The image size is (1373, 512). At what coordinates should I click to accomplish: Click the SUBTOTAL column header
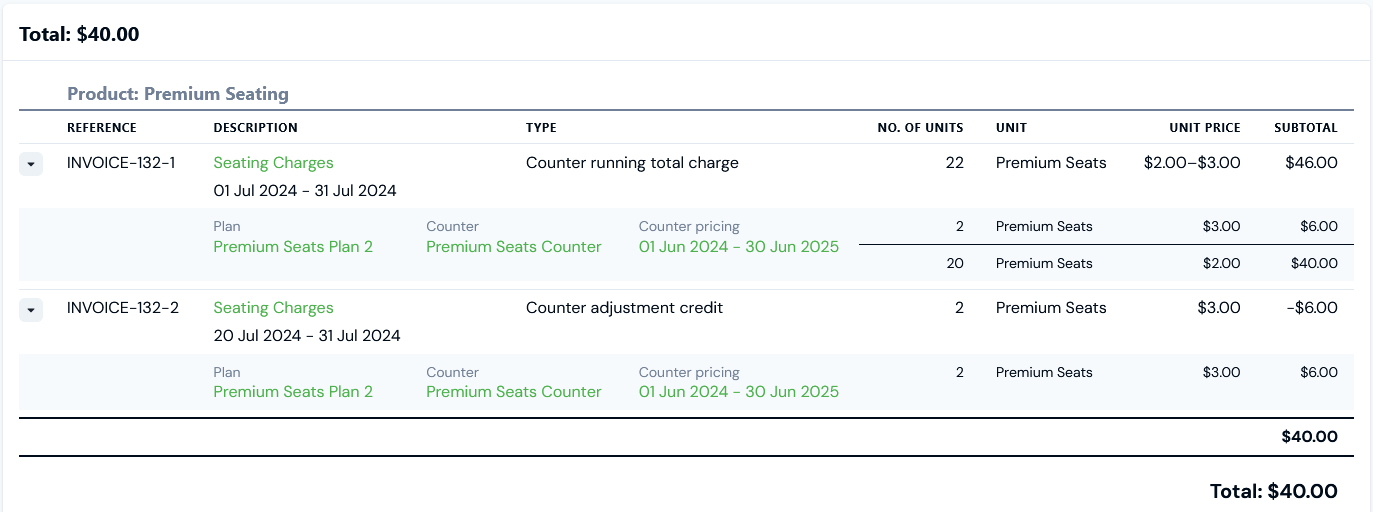click(x=1306, y=128)
